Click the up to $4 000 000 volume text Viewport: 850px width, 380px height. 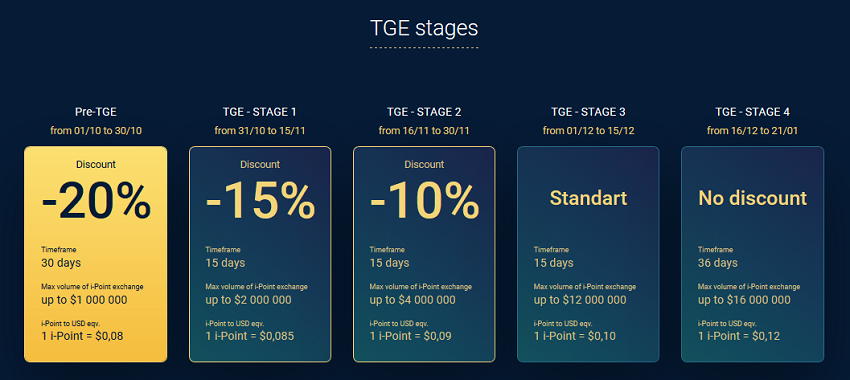pyautogui.click(x=413, y=300)
